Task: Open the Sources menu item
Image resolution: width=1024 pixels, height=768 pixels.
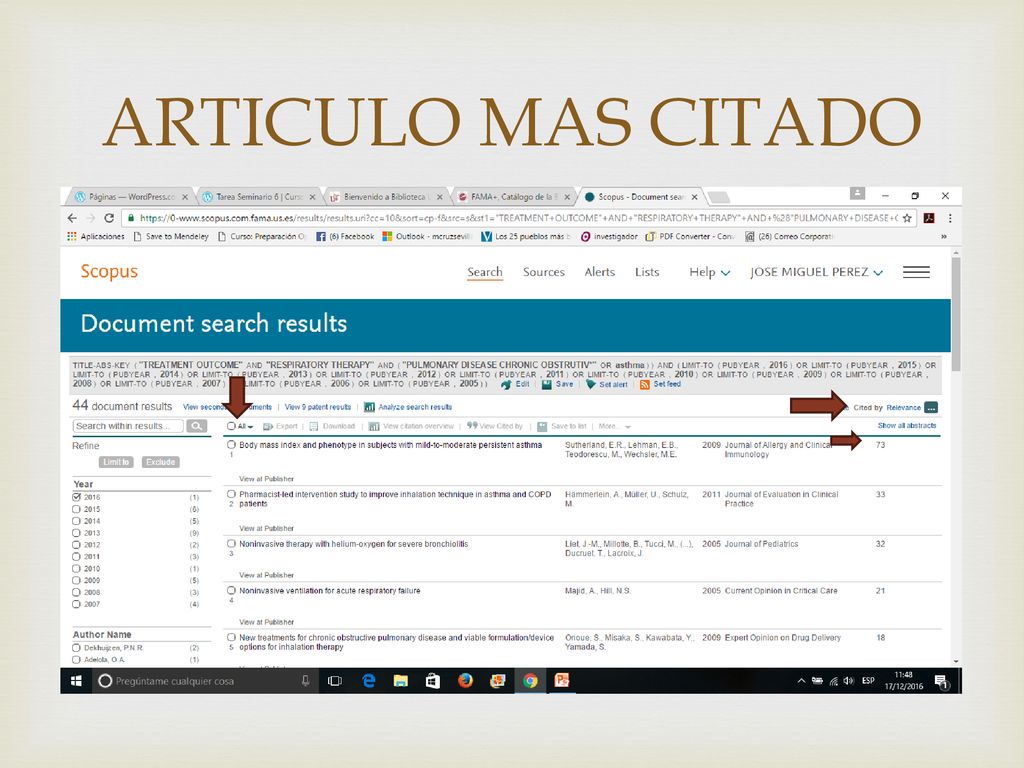Action: point(543,272)
